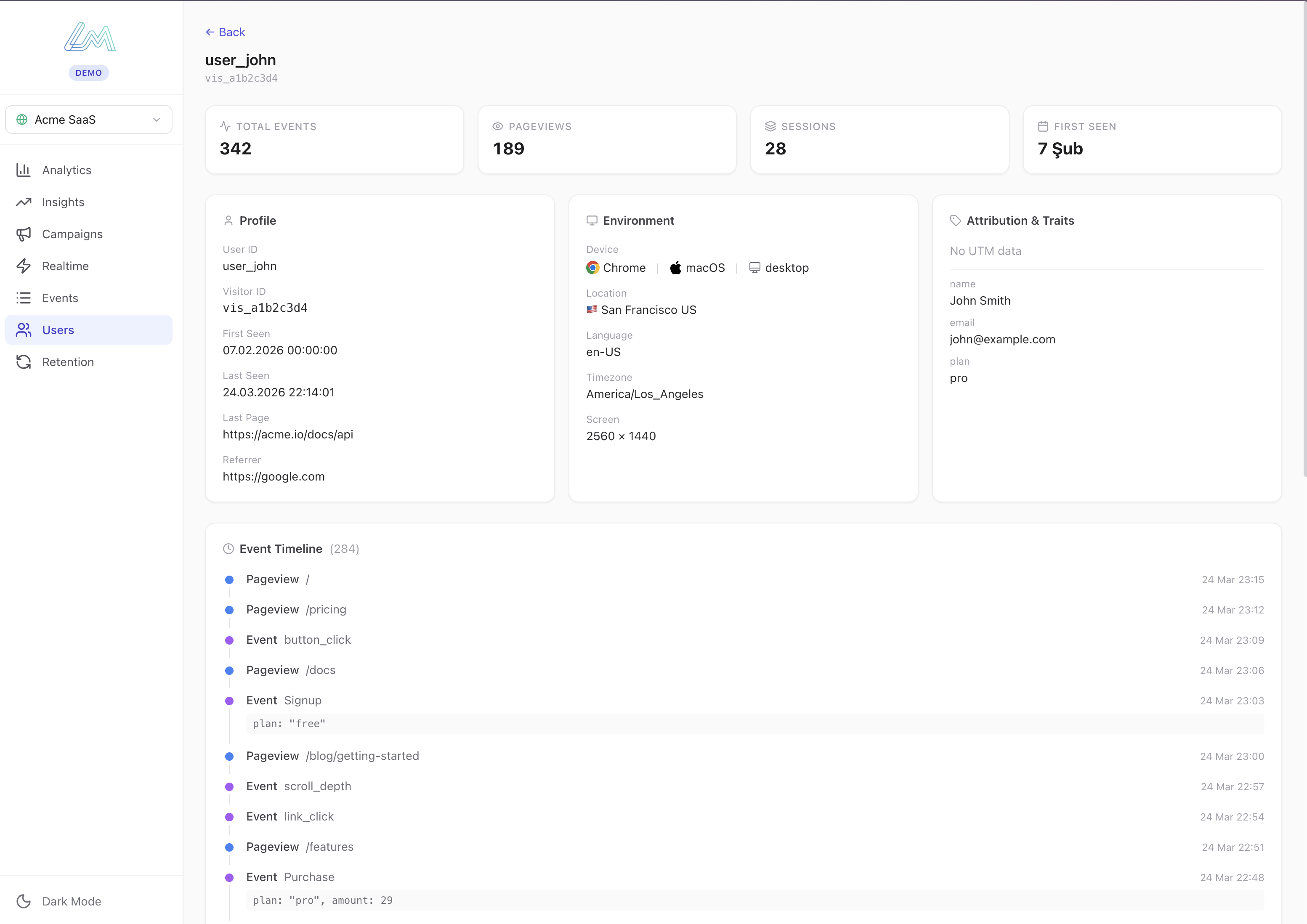Click the Apple macOS icon
1307x924 pixels.
676,268
